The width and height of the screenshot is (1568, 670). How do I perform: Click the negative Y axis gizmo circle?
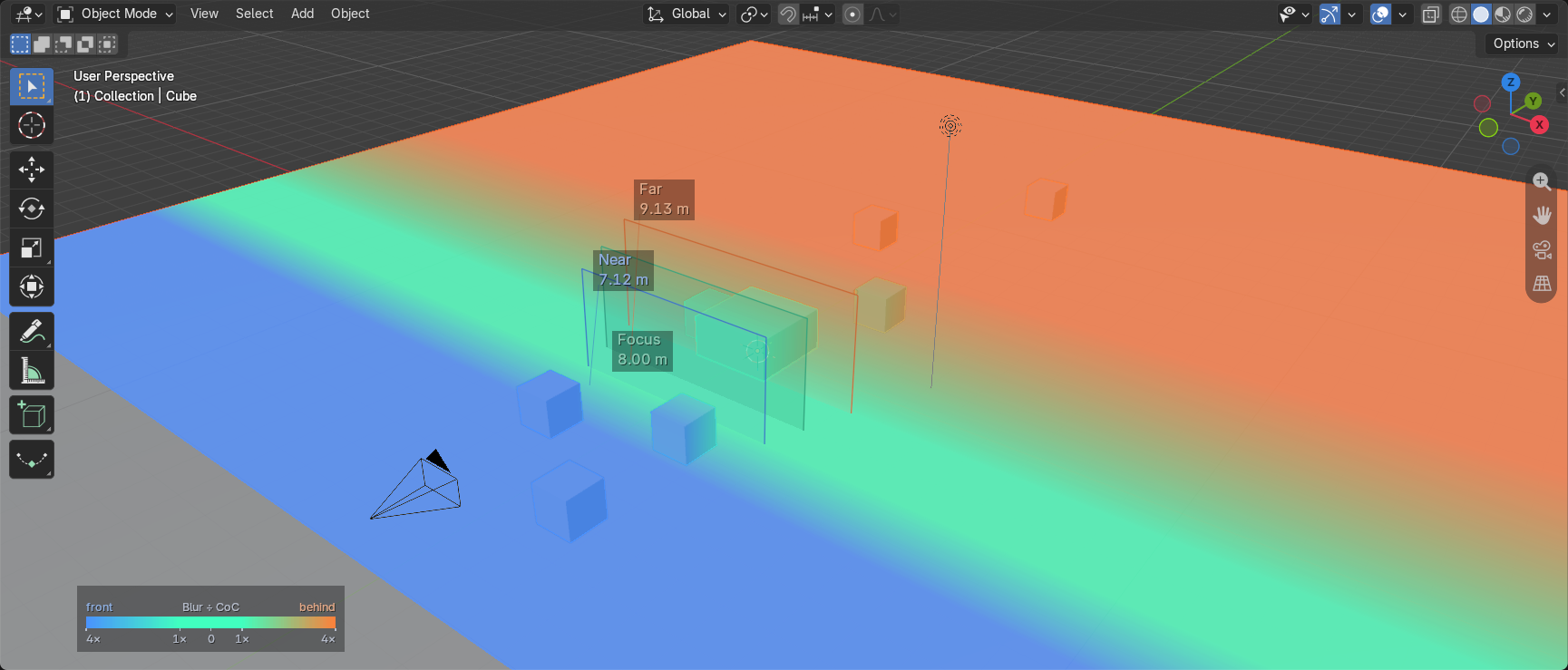tap(1488, 128)
